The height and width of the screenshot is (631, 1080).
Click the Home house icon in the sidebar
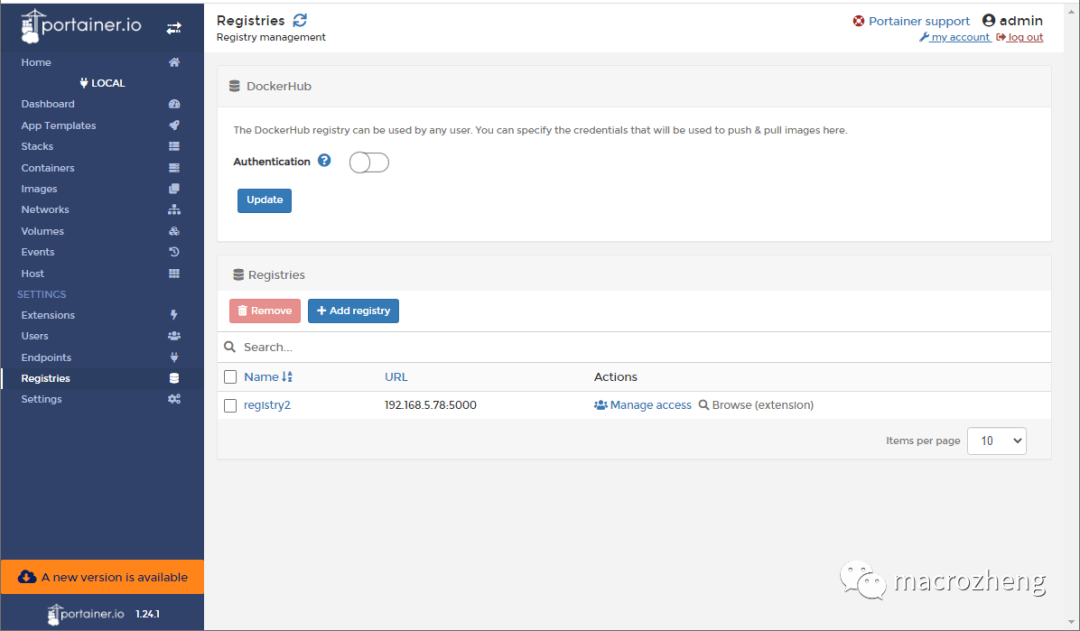tap(174, 62)
